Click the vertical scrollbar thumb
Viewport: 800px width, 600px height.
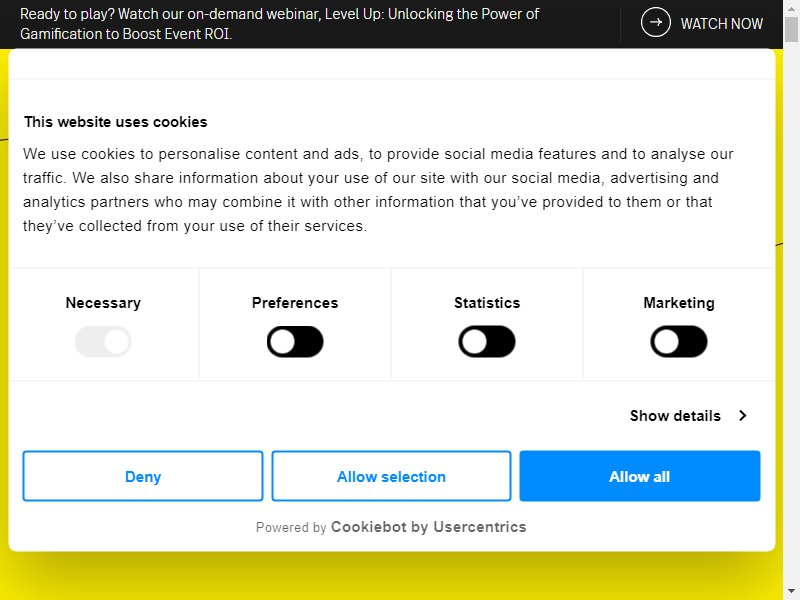[x=791, y=29]
